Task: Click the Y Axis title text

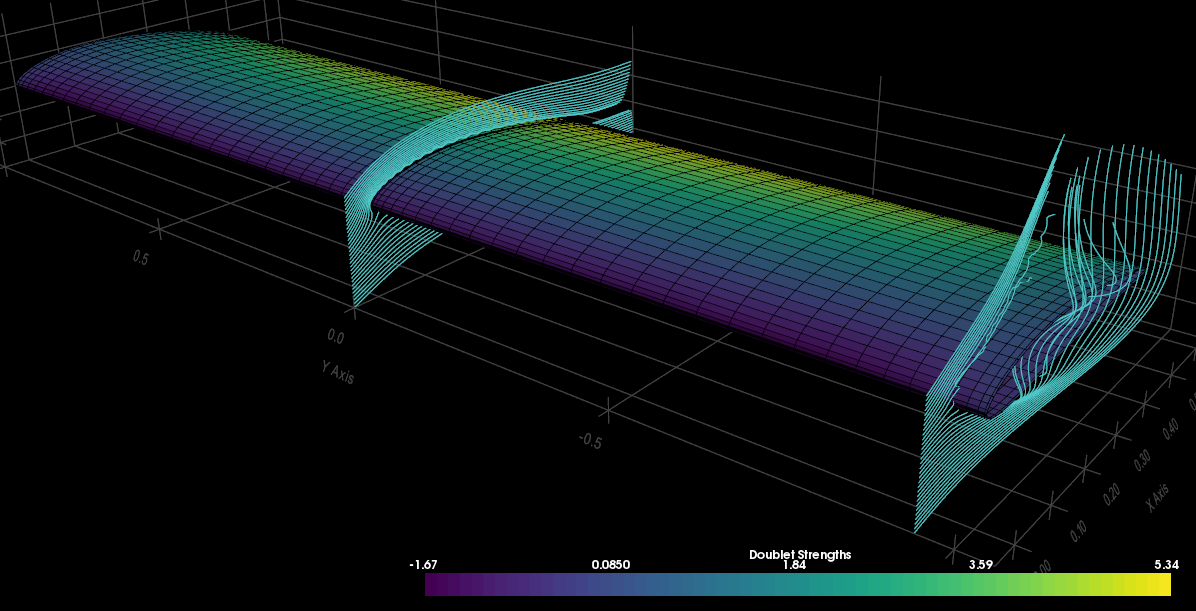Action: [340, 370]
